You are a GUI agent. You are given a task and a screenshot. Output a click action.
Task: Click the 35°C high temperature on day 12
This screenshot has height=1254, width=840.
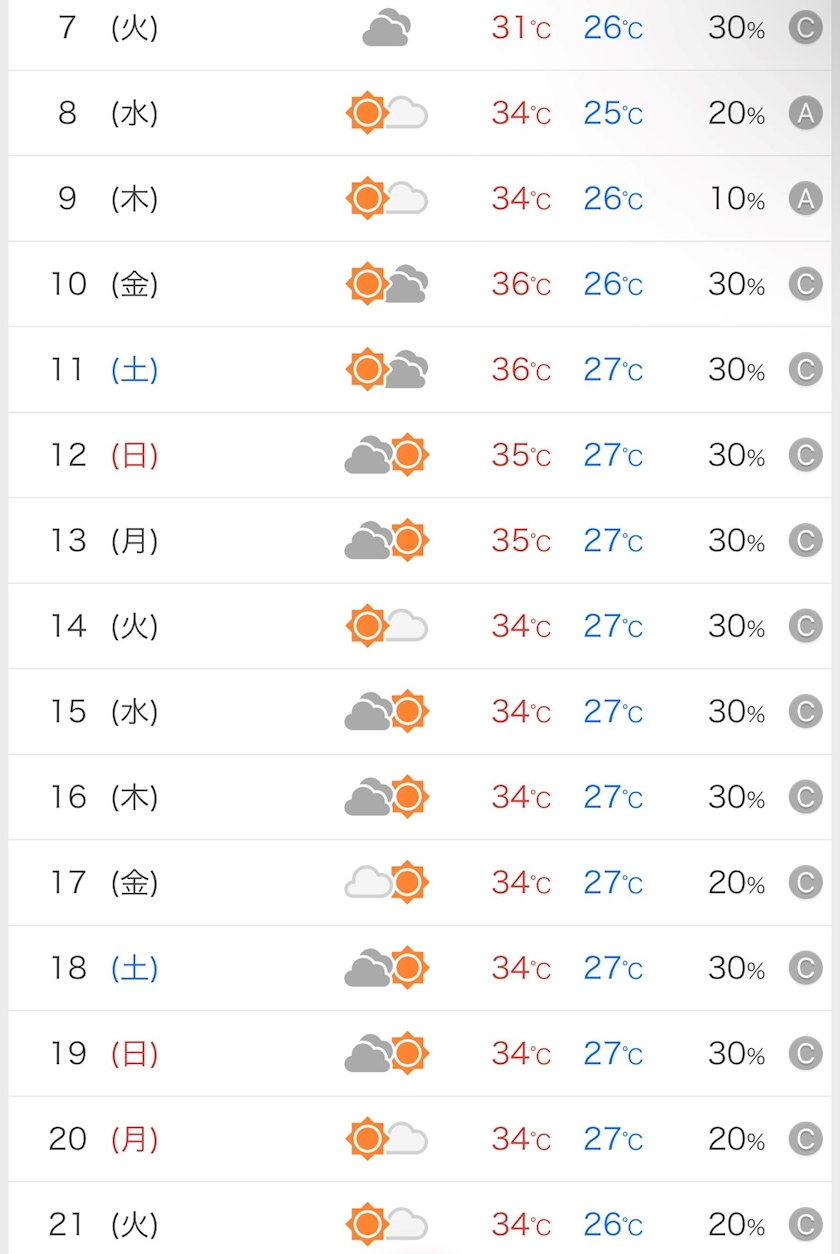click(x=521, y=456)
